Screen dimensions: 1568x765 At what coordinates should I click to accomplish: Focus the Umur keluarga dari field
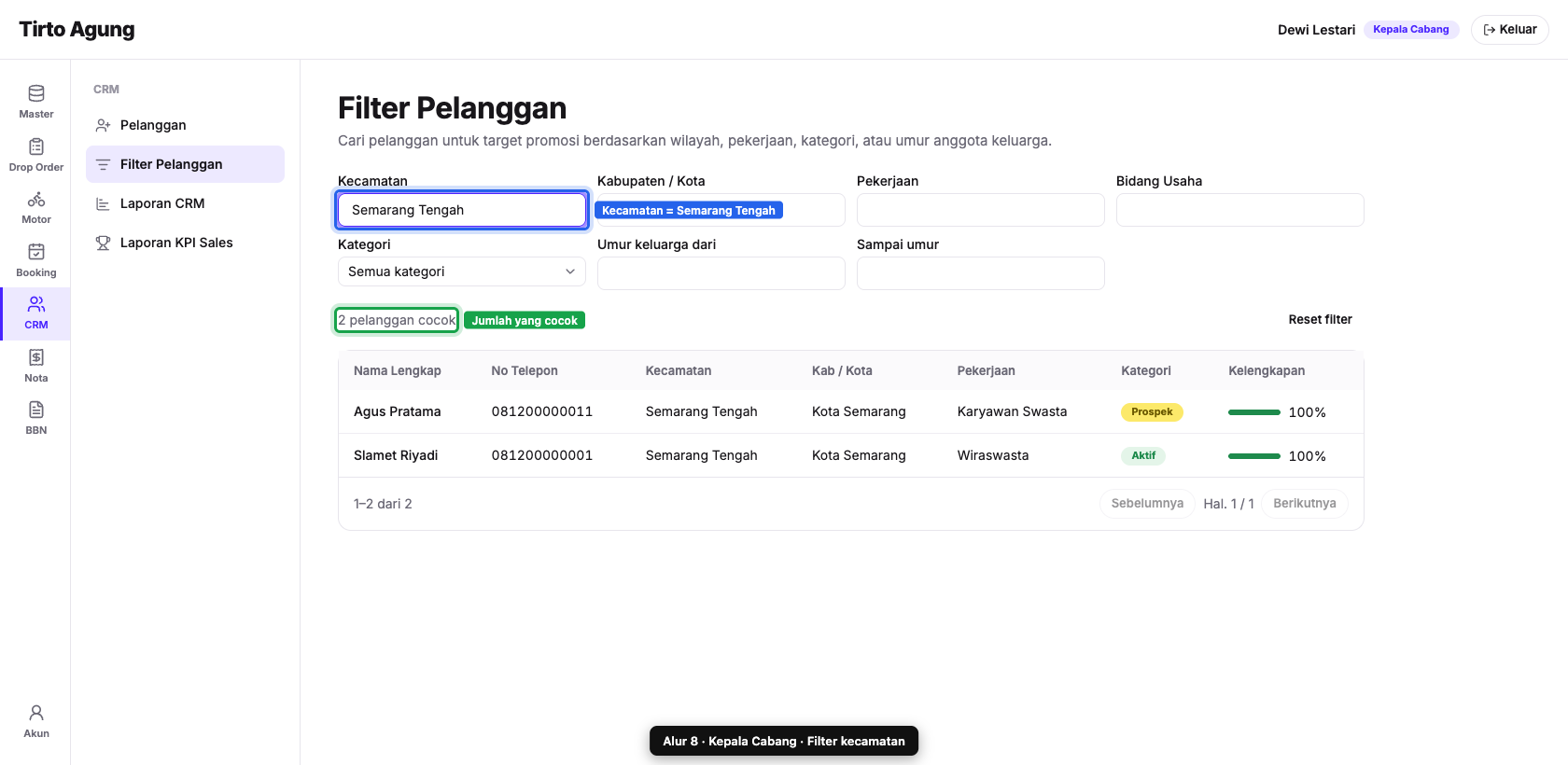point(721,273)
